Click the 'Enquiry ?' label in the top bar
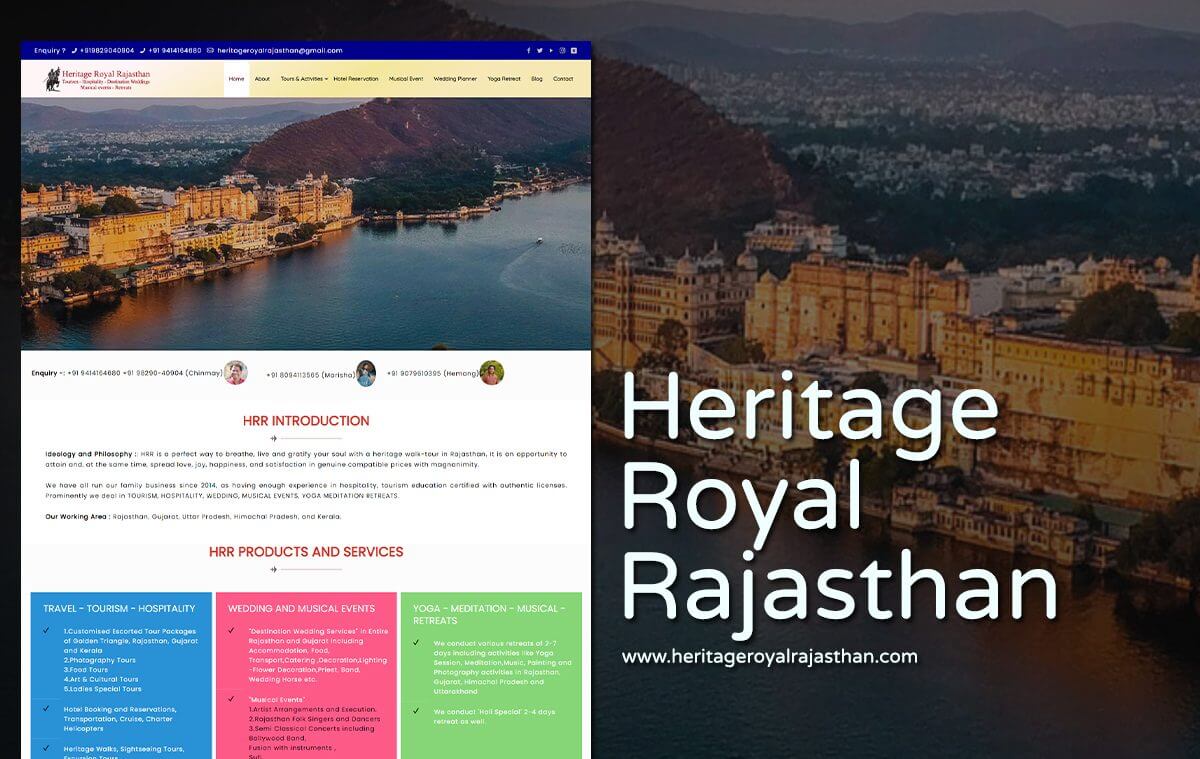Viewport: 1200px width, 759px height. pos(49,50)
